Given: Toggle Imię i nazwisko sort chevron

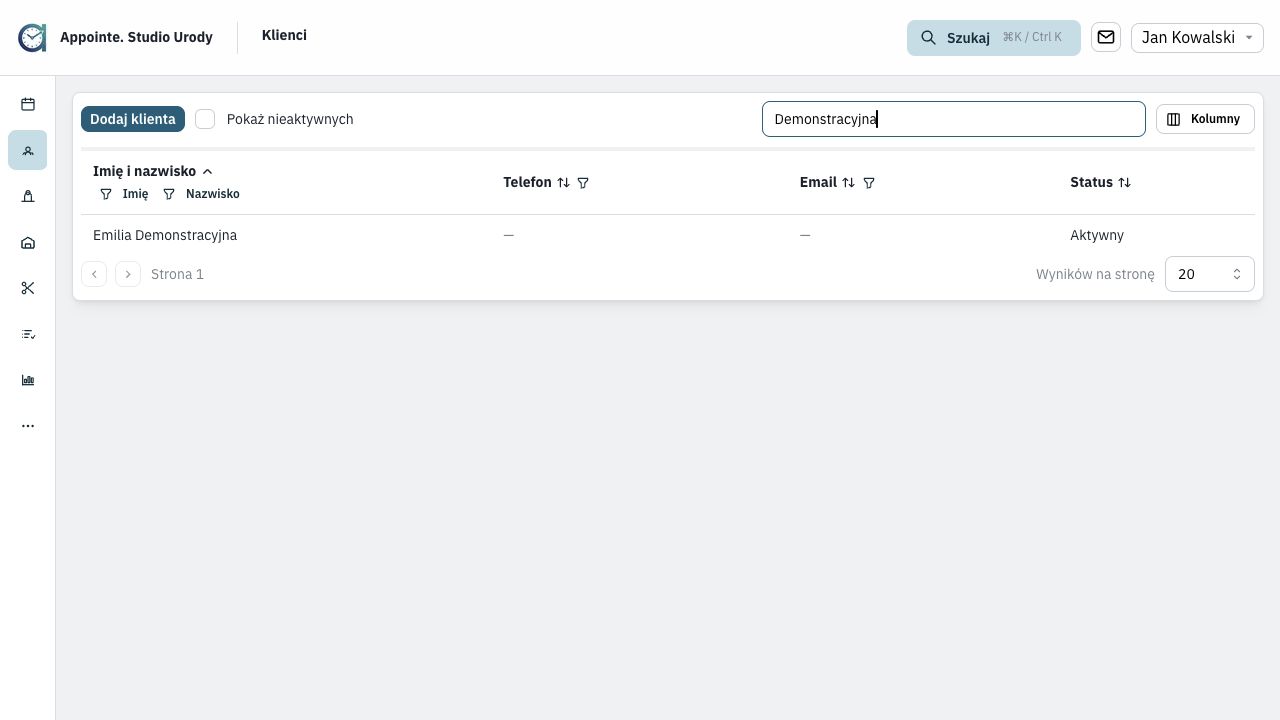Looking at the screenshot, I should tap(208, 172).
